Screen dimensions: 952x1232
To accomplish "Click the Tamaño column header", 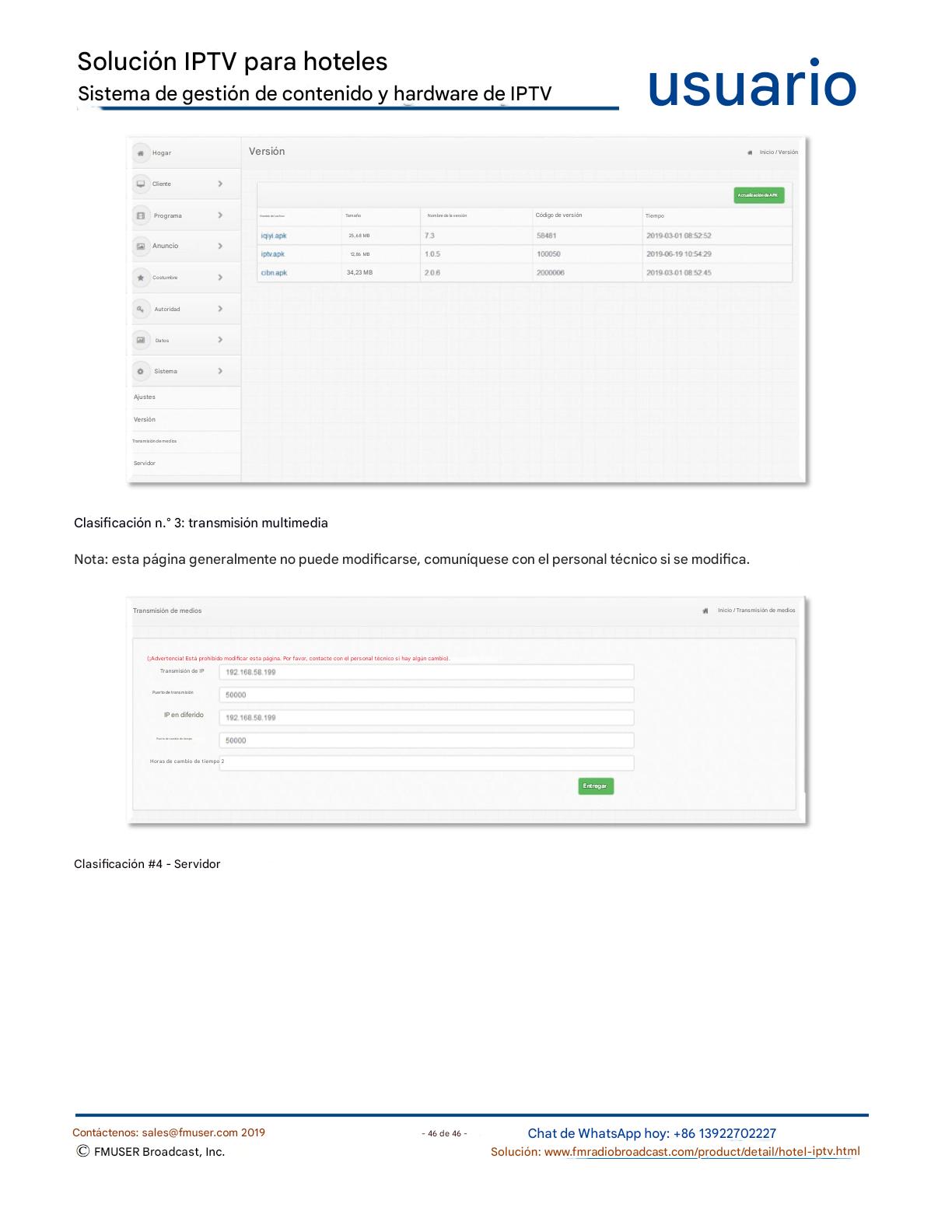I will coord(353,215).
